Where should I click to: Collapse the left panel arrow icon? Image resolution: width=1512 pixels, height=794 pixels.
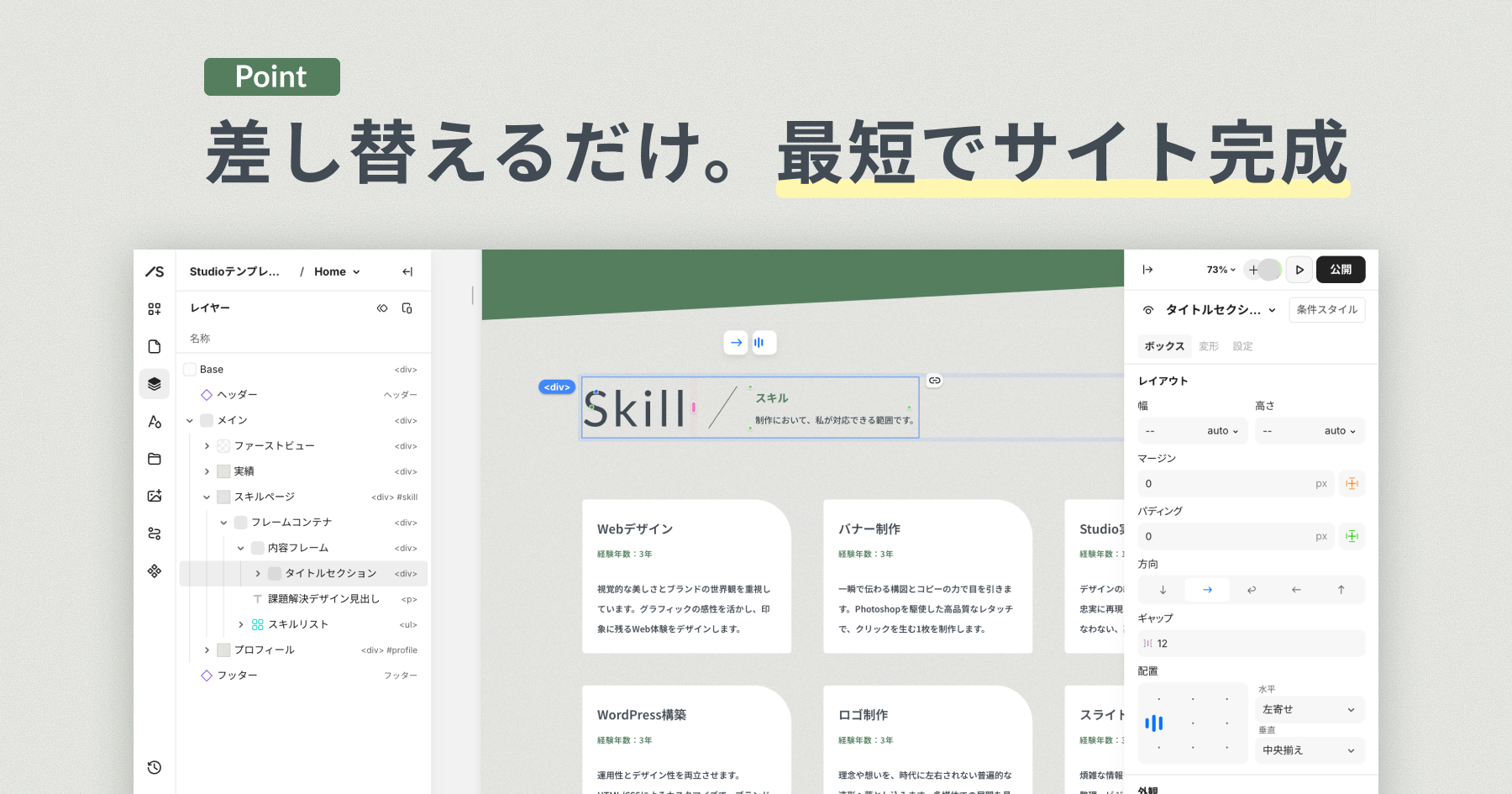pyautogui.click(x=407, y=271)
